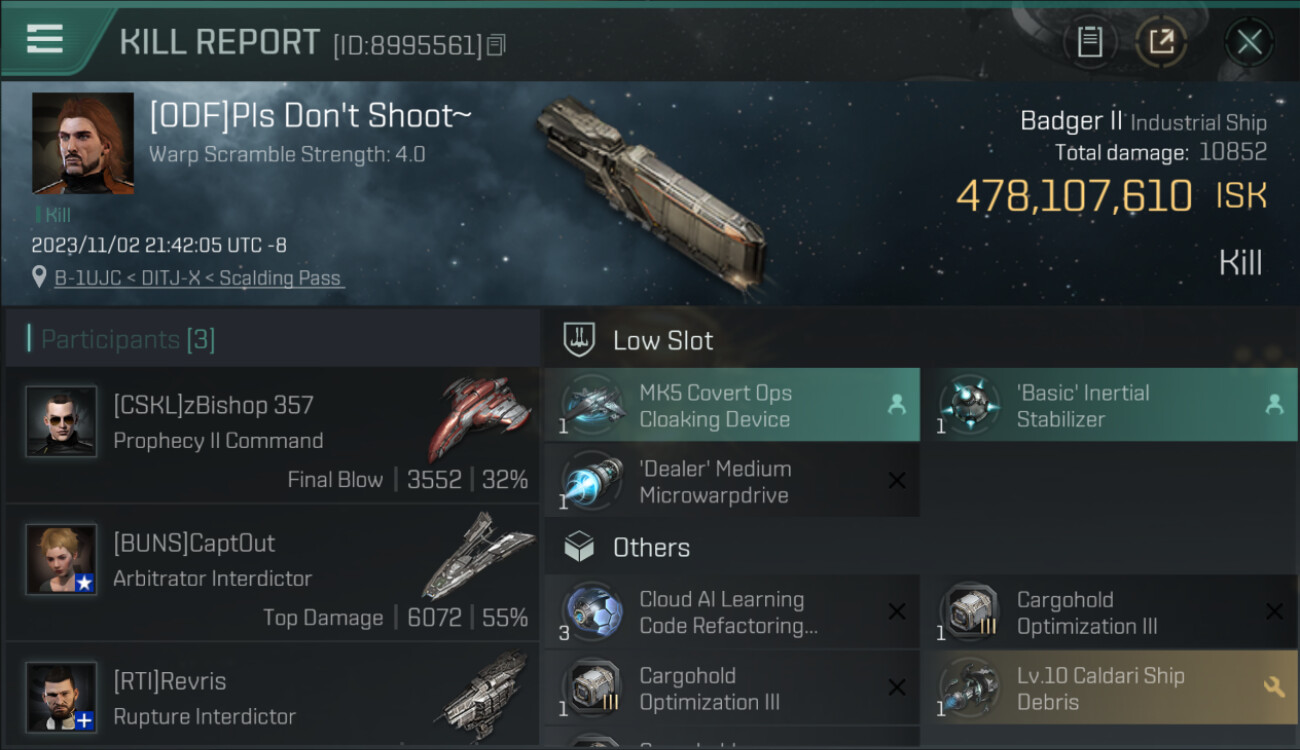
Task: Close the Kill Report window
Action: [x=1249, y=42]
